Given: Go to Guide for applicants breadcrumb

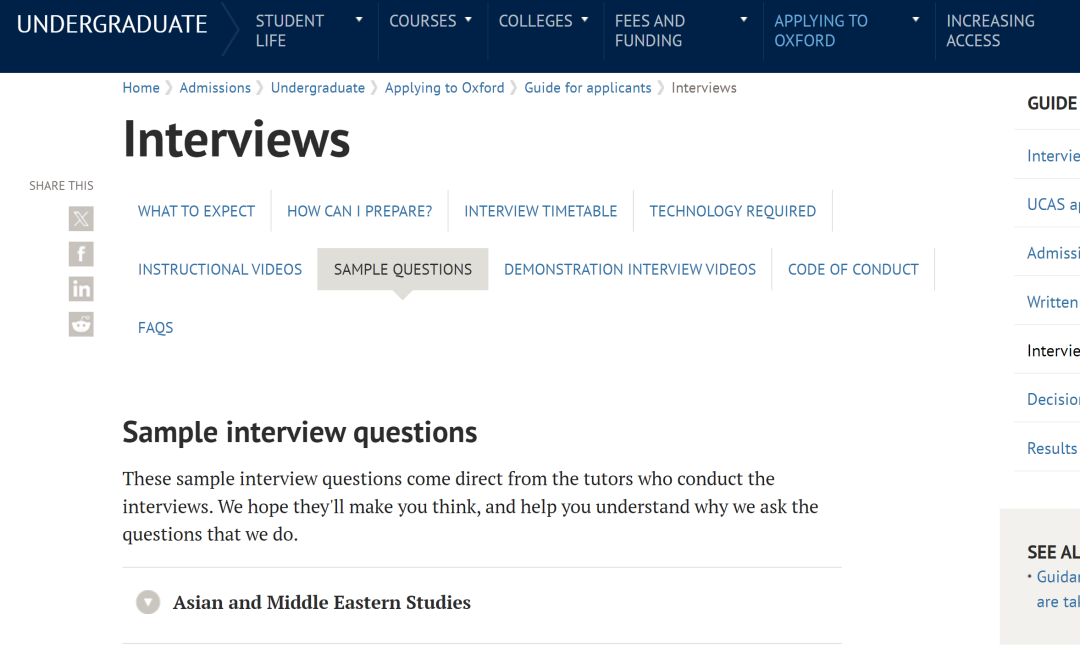Looking at the screenshot, I should pyautogui.click(x=588, y=88).
